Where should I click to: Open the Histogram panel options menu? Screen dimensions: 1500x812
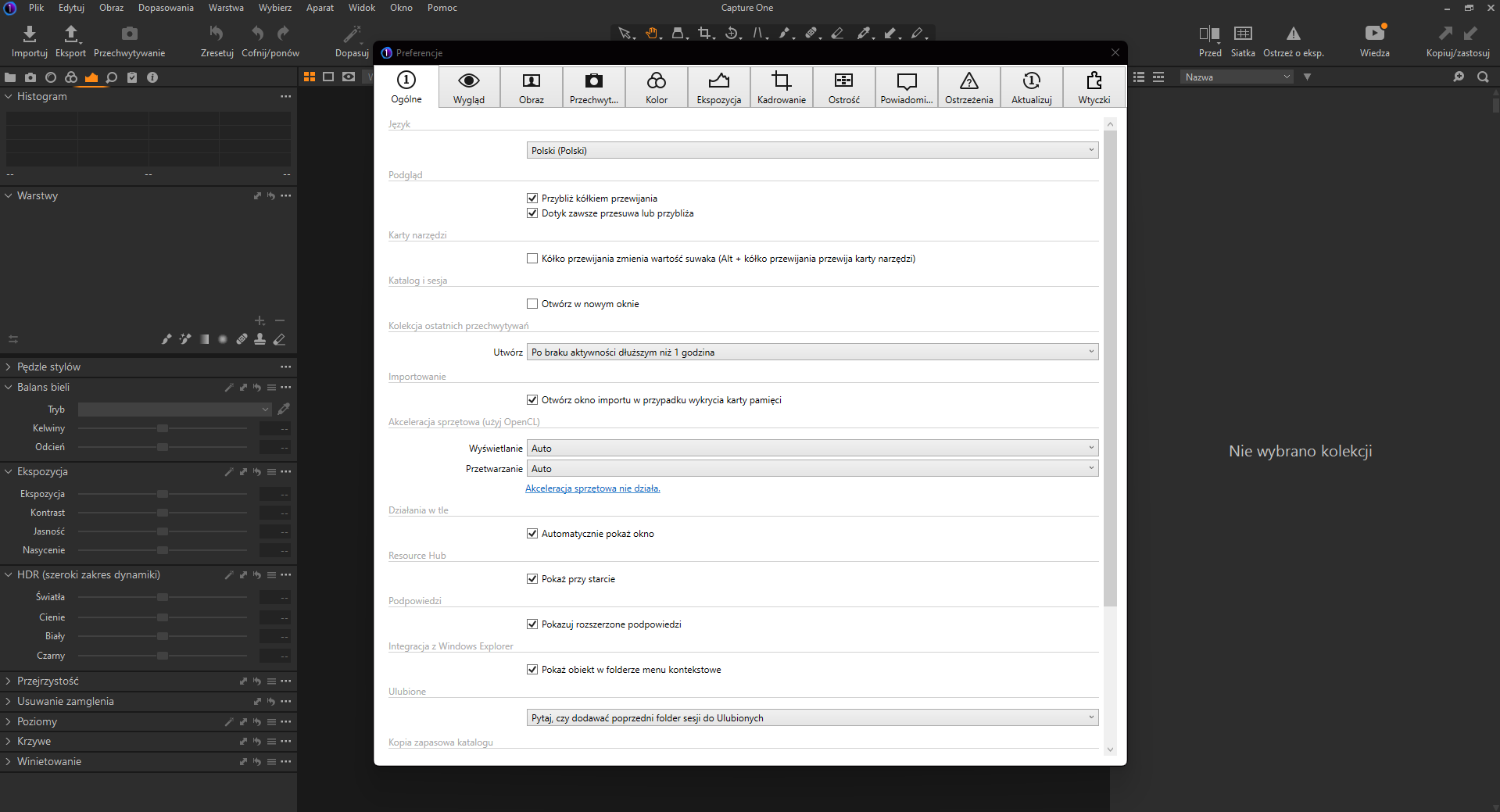point(286,96)
